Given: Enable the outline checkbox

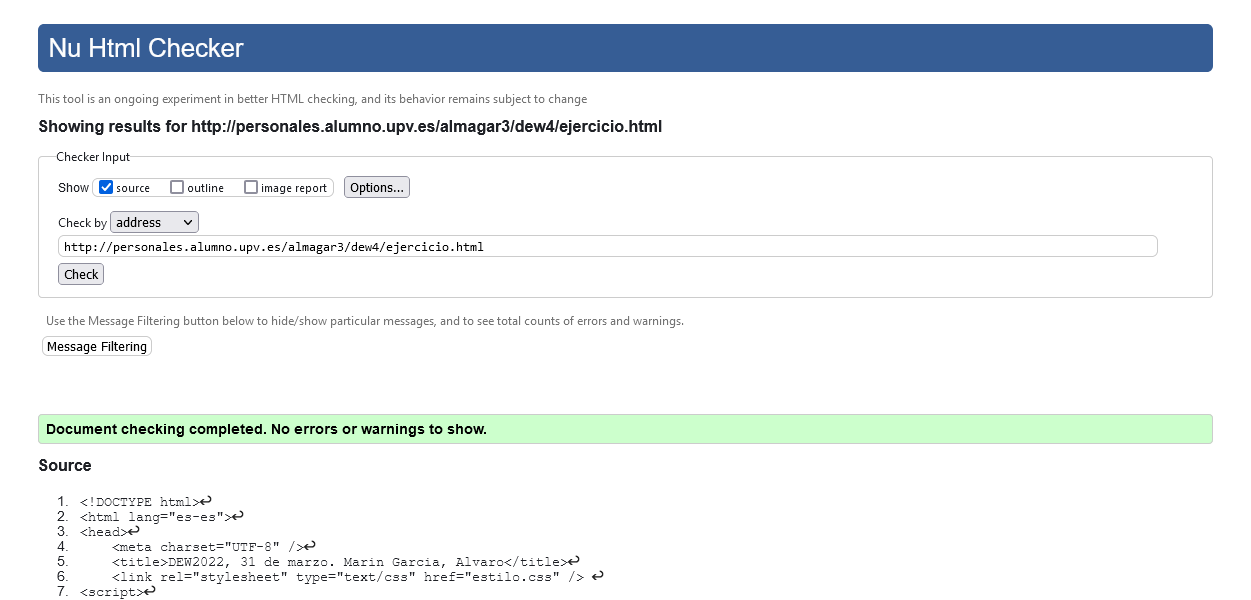Looking at the screenshot, I should 177,187.
